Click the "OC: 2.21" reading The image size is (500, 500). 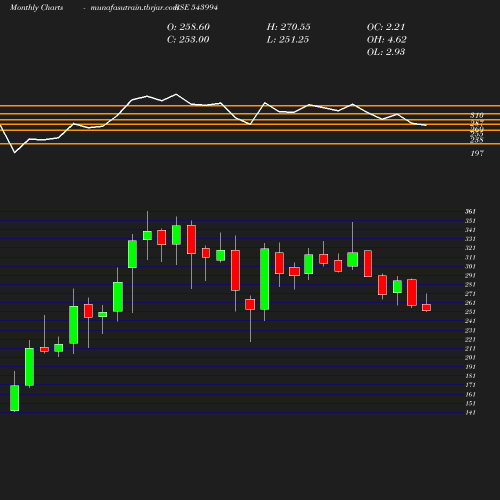tap(386, 27)
